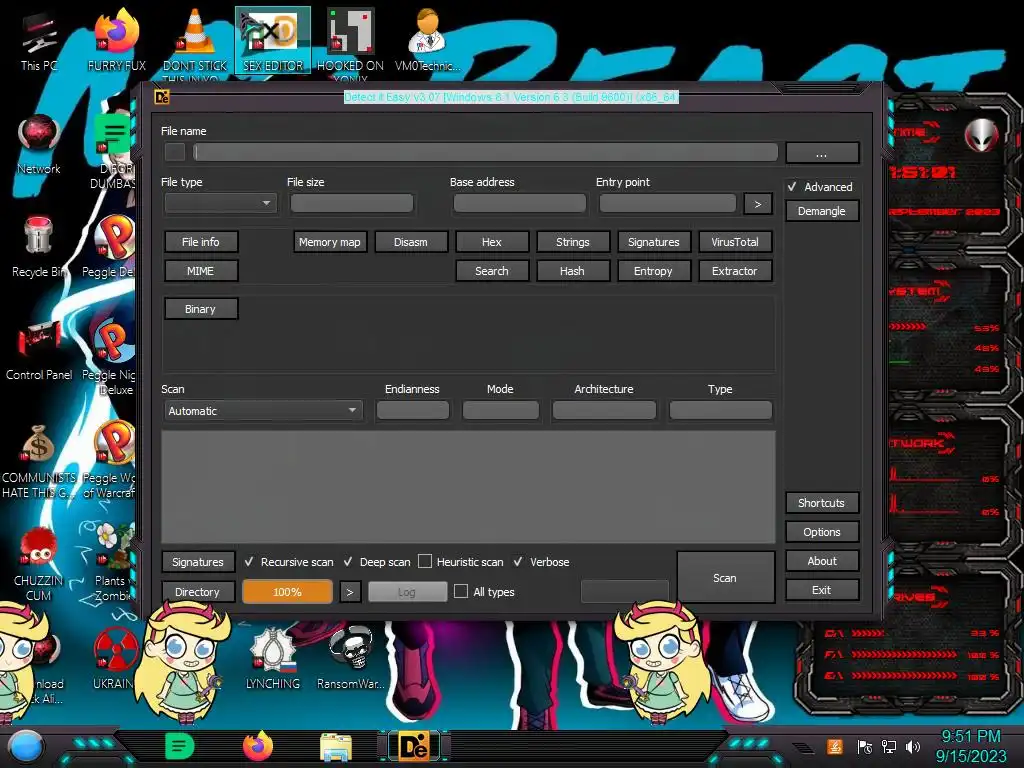The height and width of the screenshot is (768, 1024).
Task: Open COMMUNISTS HATE THIS money bag icon
Action: (39, 460)
